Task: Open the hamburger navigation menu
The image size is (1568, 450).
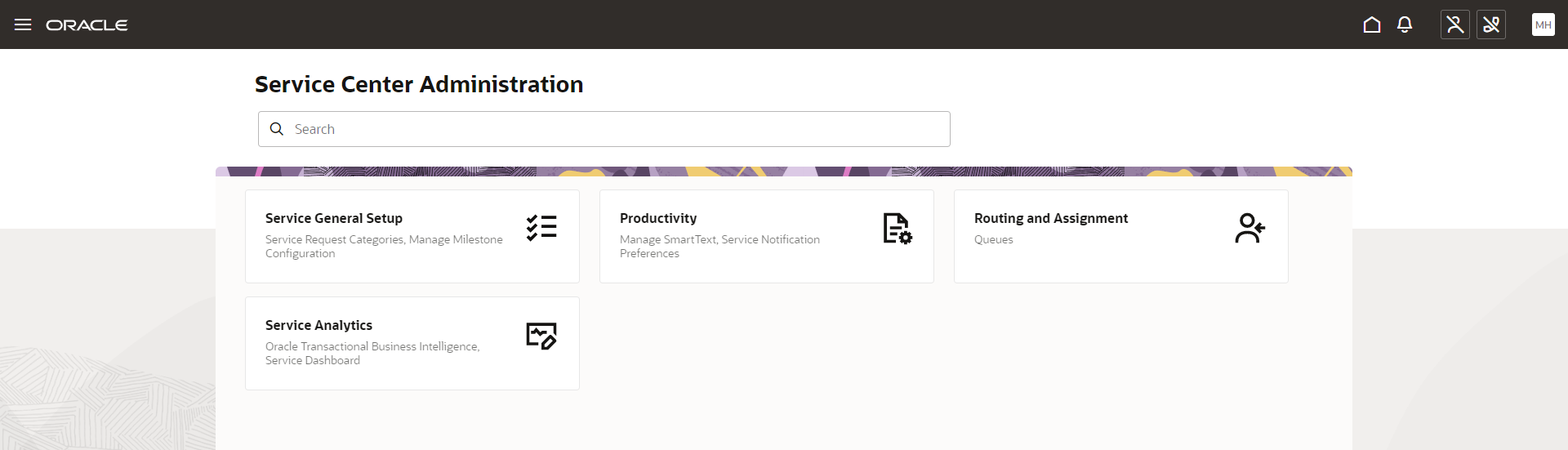Action: (x=23, y=25)
